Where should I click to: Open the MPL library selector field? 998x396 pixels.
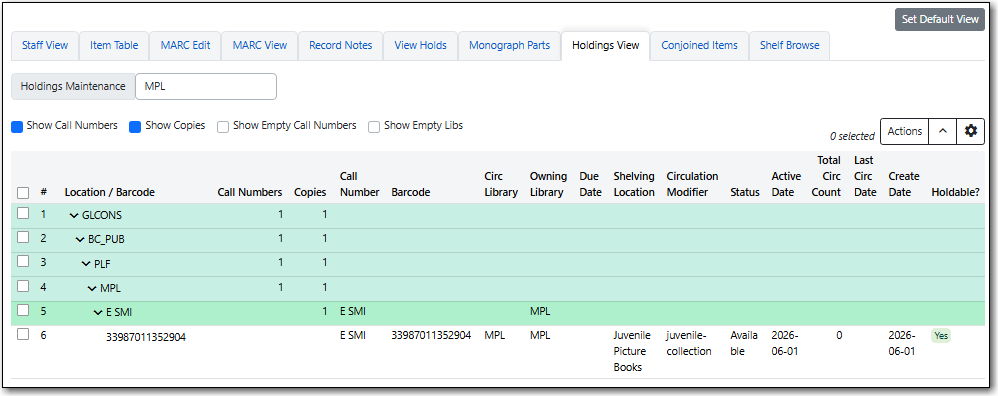click(x=206, y=87)
